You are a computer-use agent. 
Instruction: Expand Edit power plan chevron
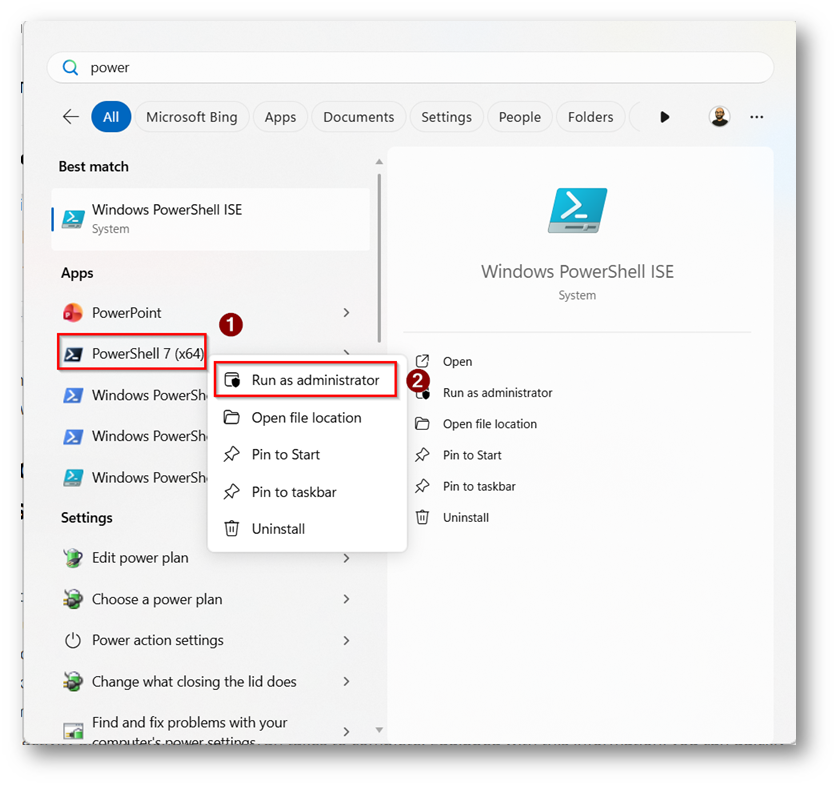click(346, 558)
